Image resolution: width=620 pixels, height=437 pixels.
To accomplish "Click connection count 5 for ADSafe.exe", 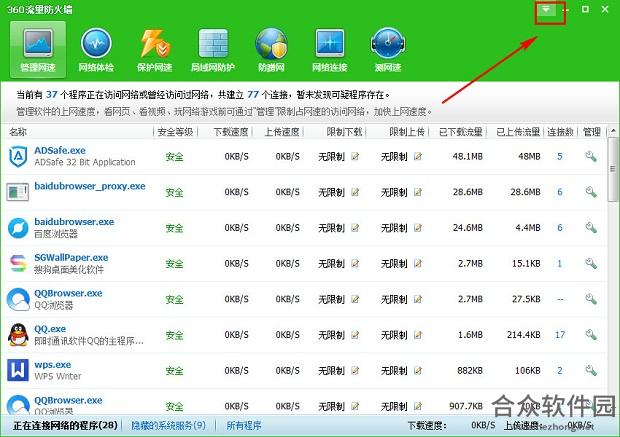I will pos(560,156).
